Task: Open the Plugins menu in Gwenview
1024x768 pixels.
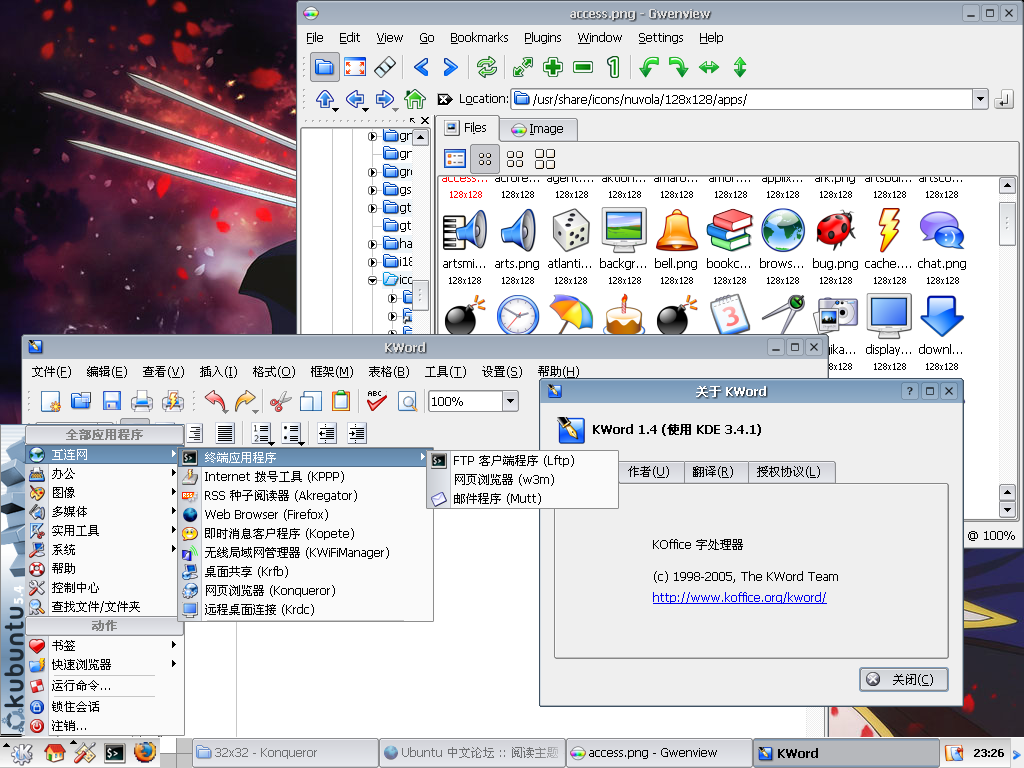Action: point(543,38)
